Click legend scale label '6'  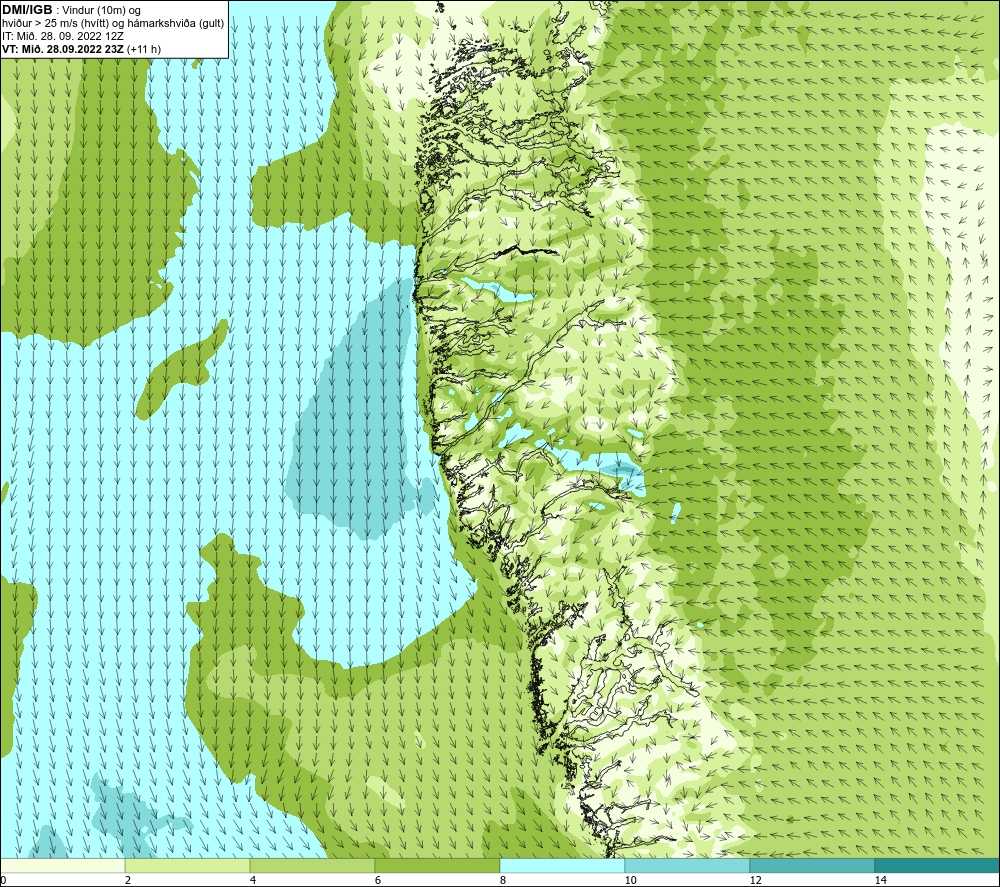coord(378,880)
